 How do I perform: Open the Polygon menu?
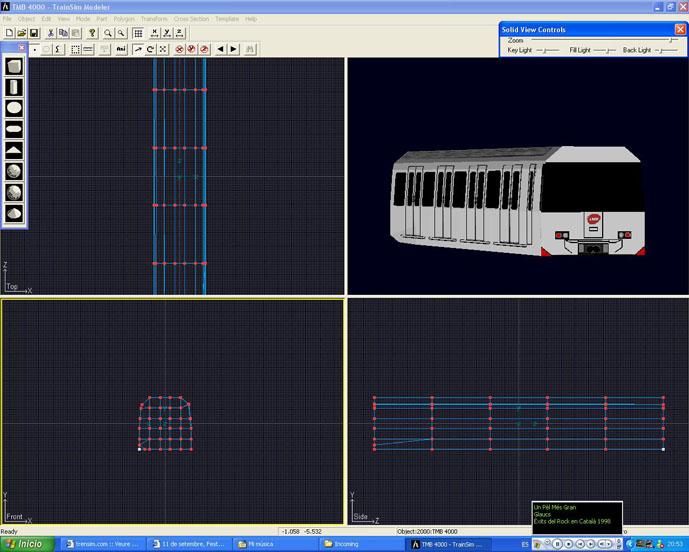point(124,19)
